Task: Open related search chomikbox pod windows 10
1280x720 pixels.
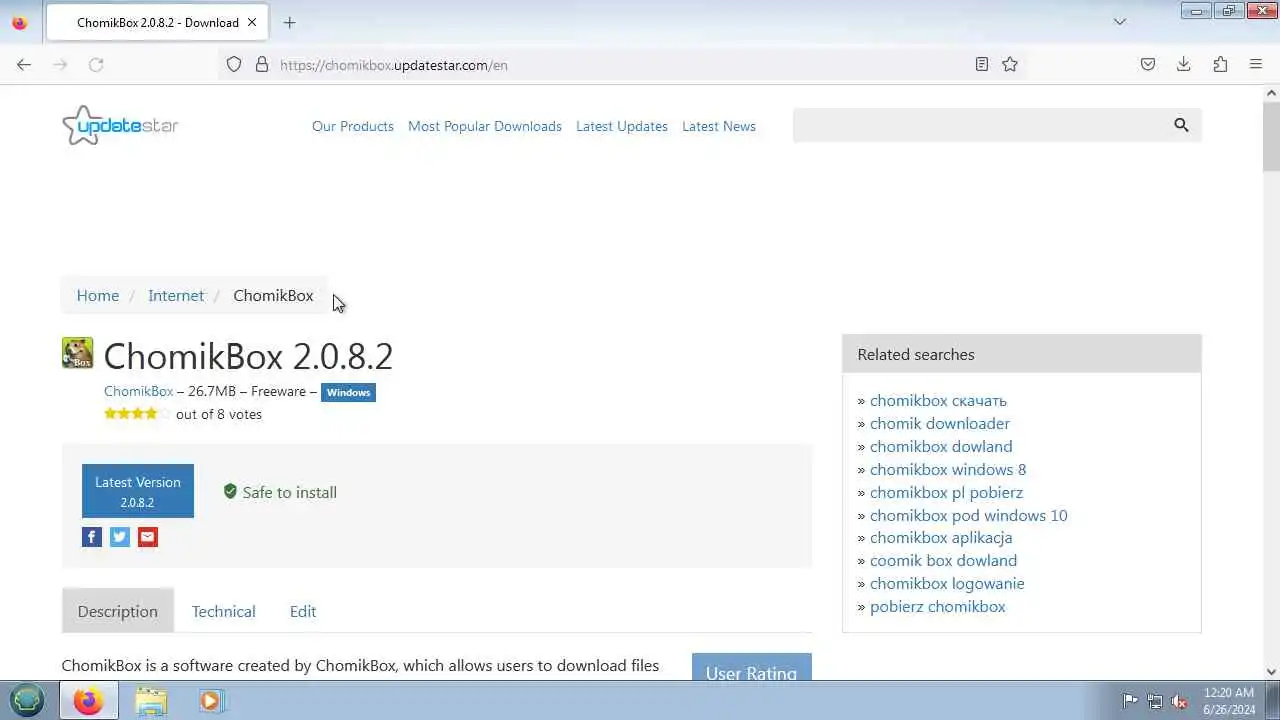Action: pyautogui.click(x=969, y=515)
